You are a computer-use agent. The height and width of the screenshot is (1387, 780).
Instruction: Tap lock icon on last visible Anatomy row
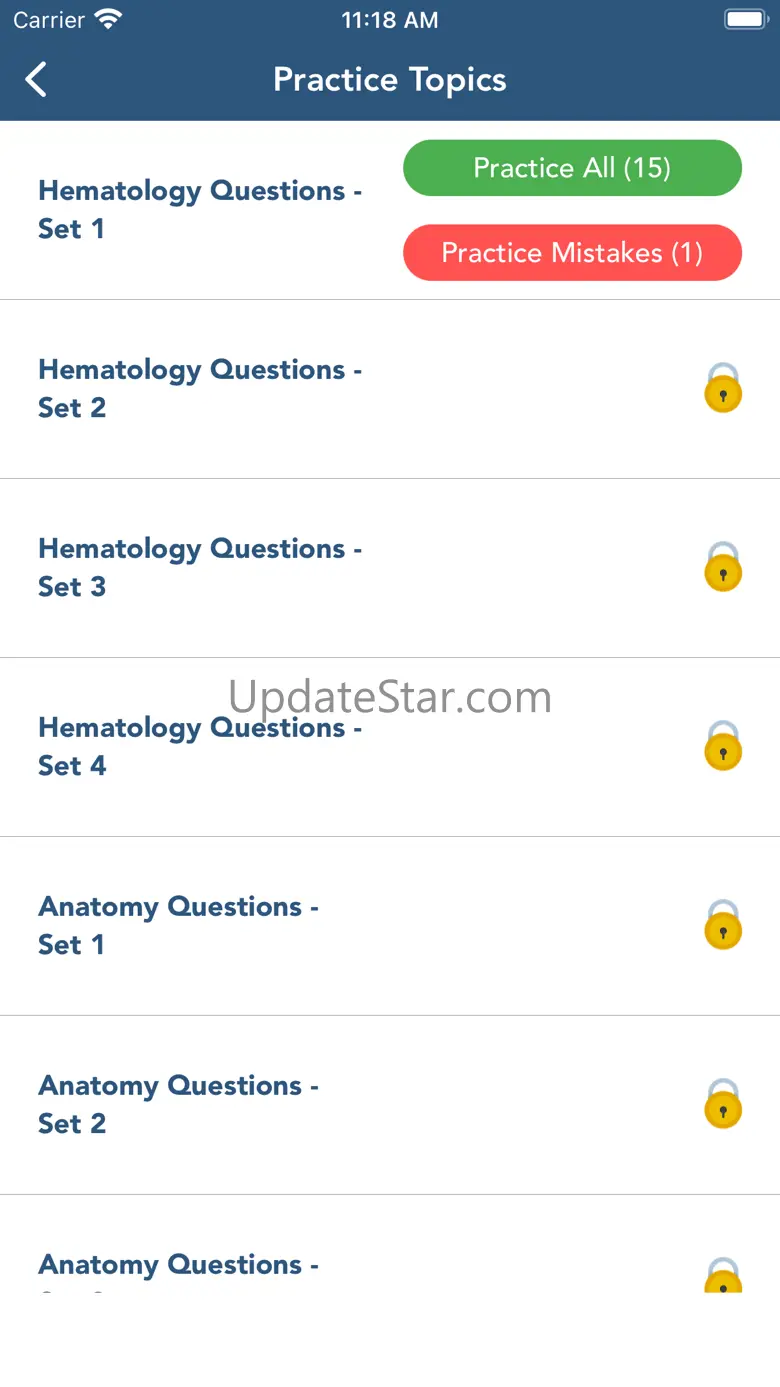click(722, 1276)
